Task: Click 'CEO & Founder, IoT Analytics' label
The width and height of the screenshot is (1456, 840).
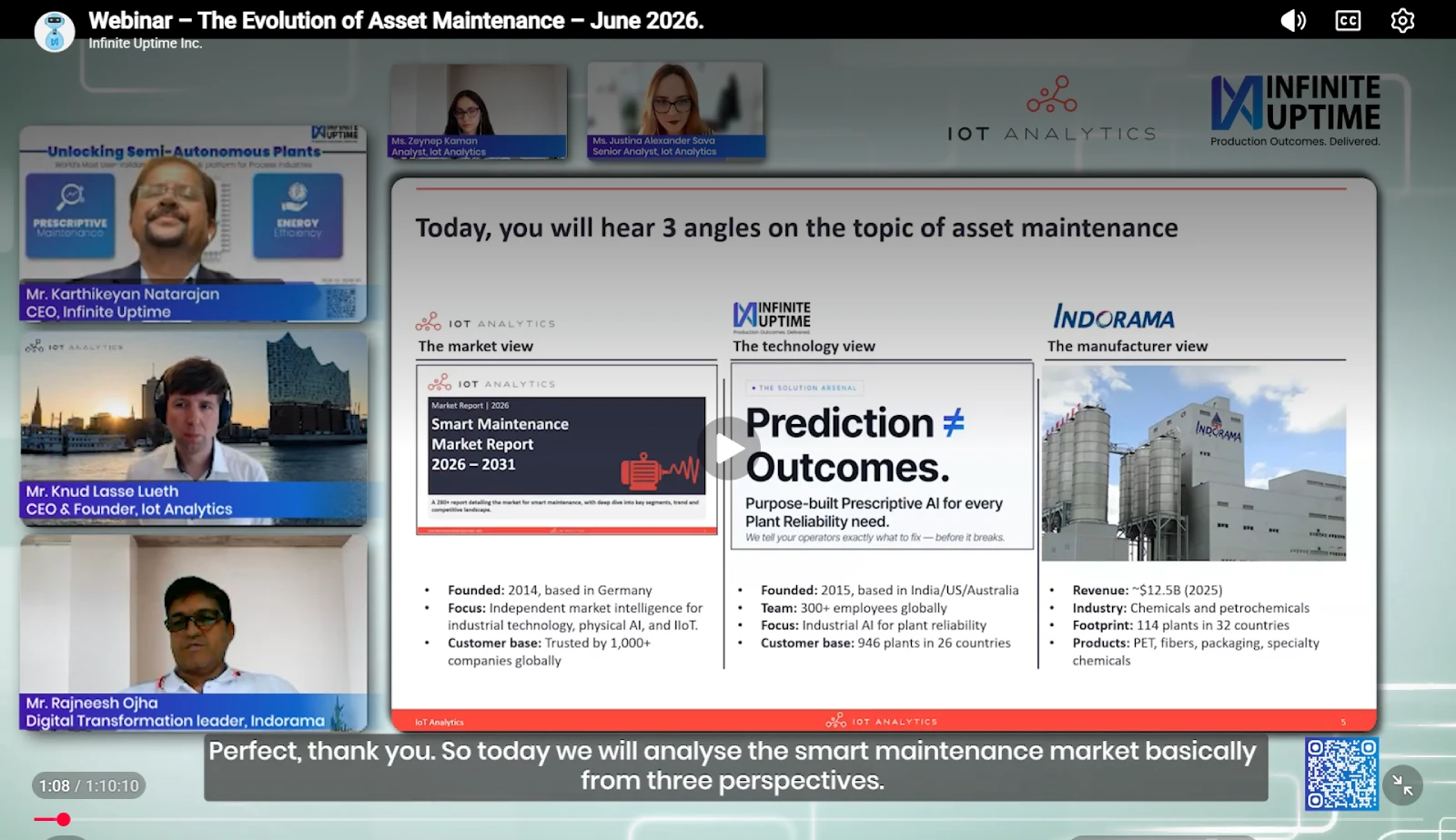Action: tap(129, 510)
